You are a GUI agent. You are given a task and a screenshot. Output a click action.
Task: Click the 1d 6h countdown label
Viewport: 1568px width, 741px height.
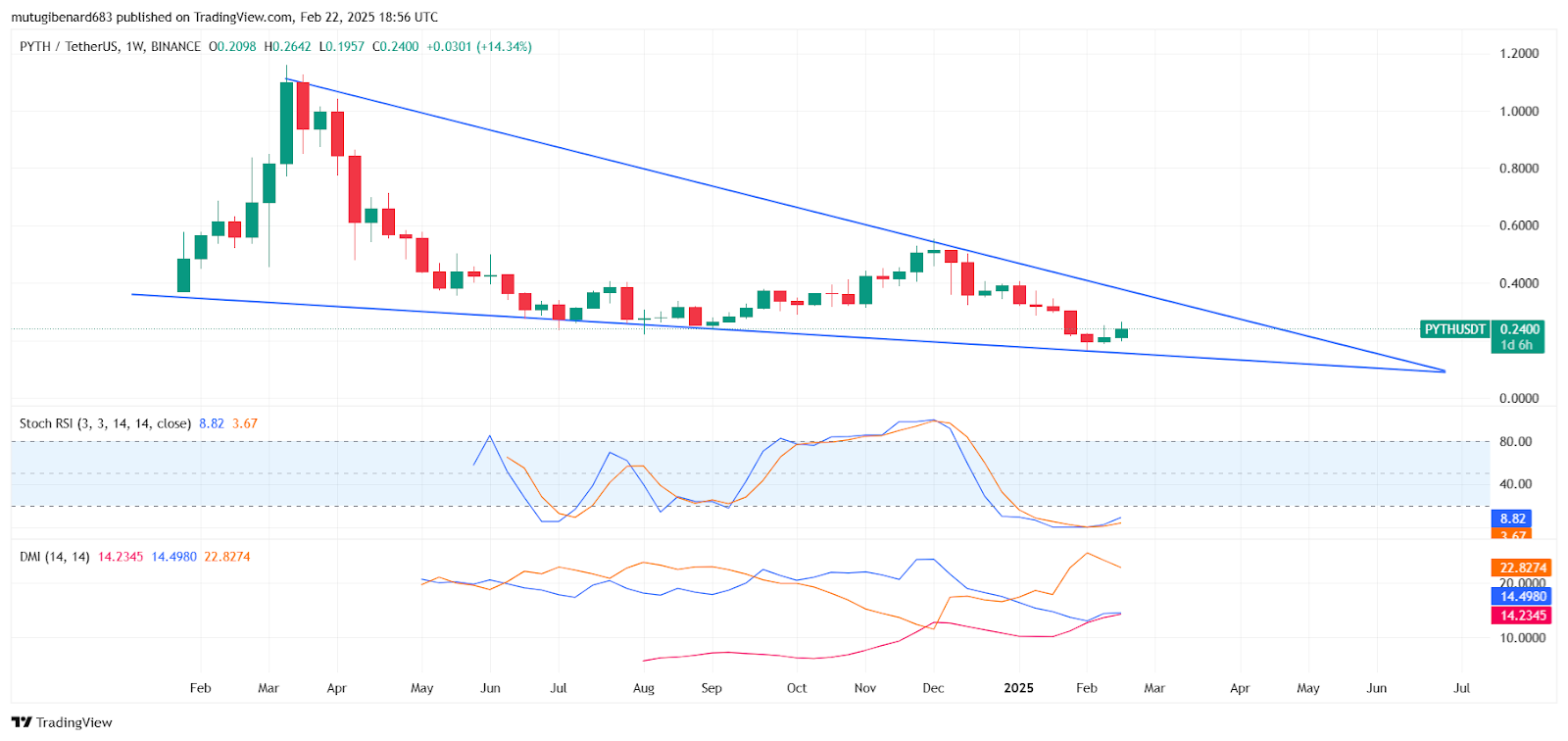pyautogui.click(x=1517, y=345)
